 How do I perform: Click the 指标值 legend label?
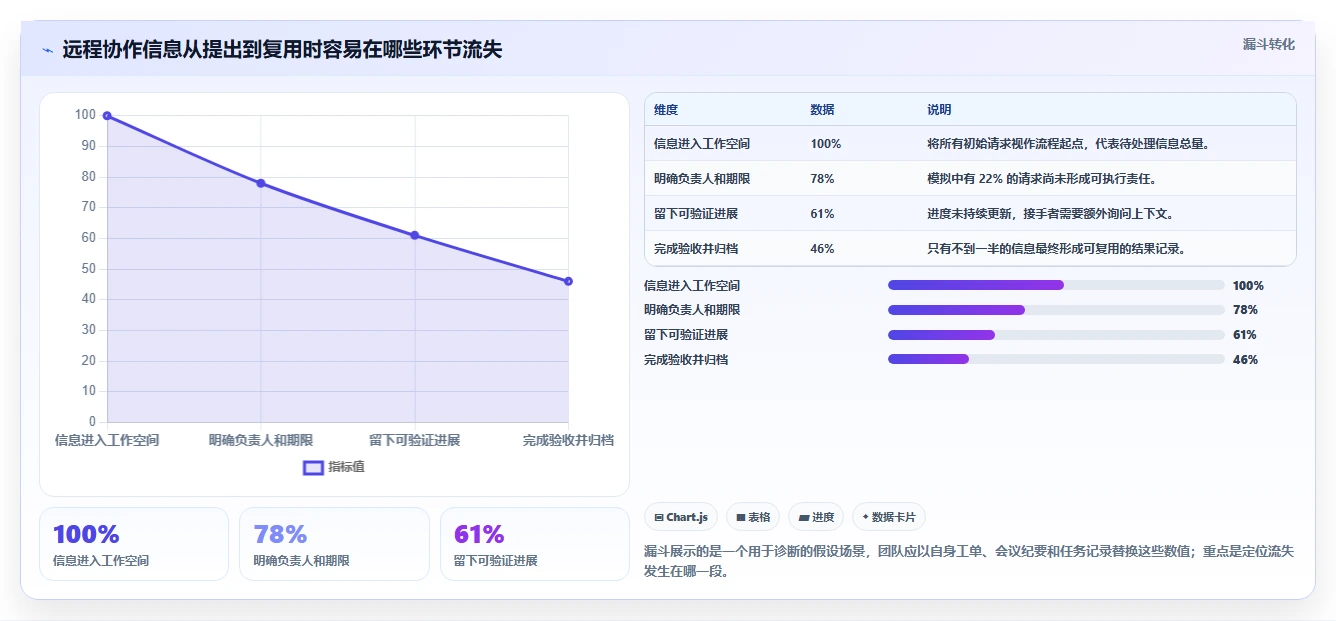[346, 467]
